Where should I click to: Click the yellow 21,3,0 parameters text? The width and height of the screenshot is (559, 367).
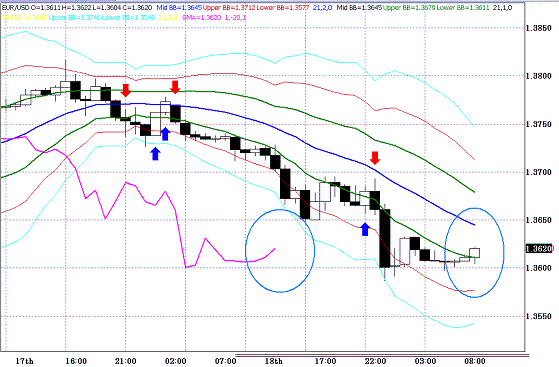(168, 17)
